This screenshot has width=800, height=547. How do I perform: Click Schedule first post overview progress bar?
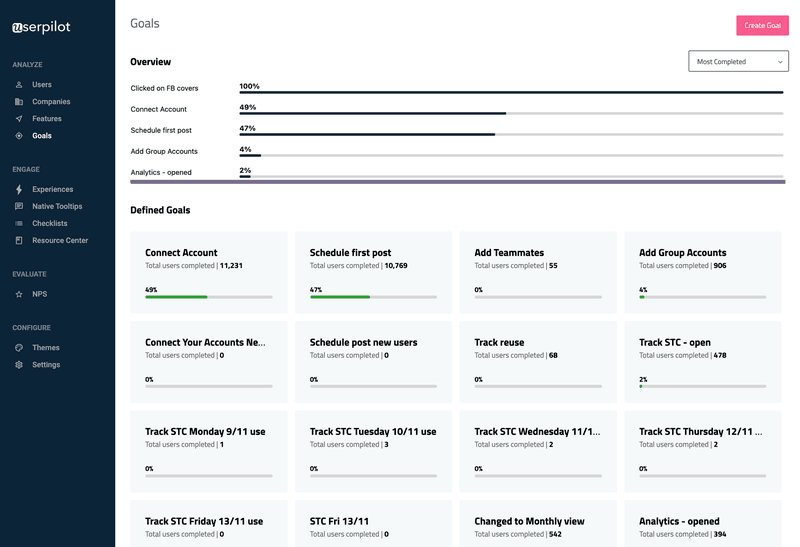510,134
